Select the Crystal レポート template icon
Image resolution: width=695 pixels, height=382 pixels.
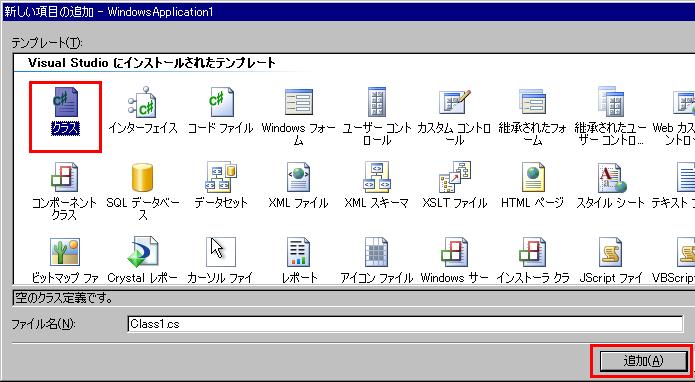coord(142,252)
